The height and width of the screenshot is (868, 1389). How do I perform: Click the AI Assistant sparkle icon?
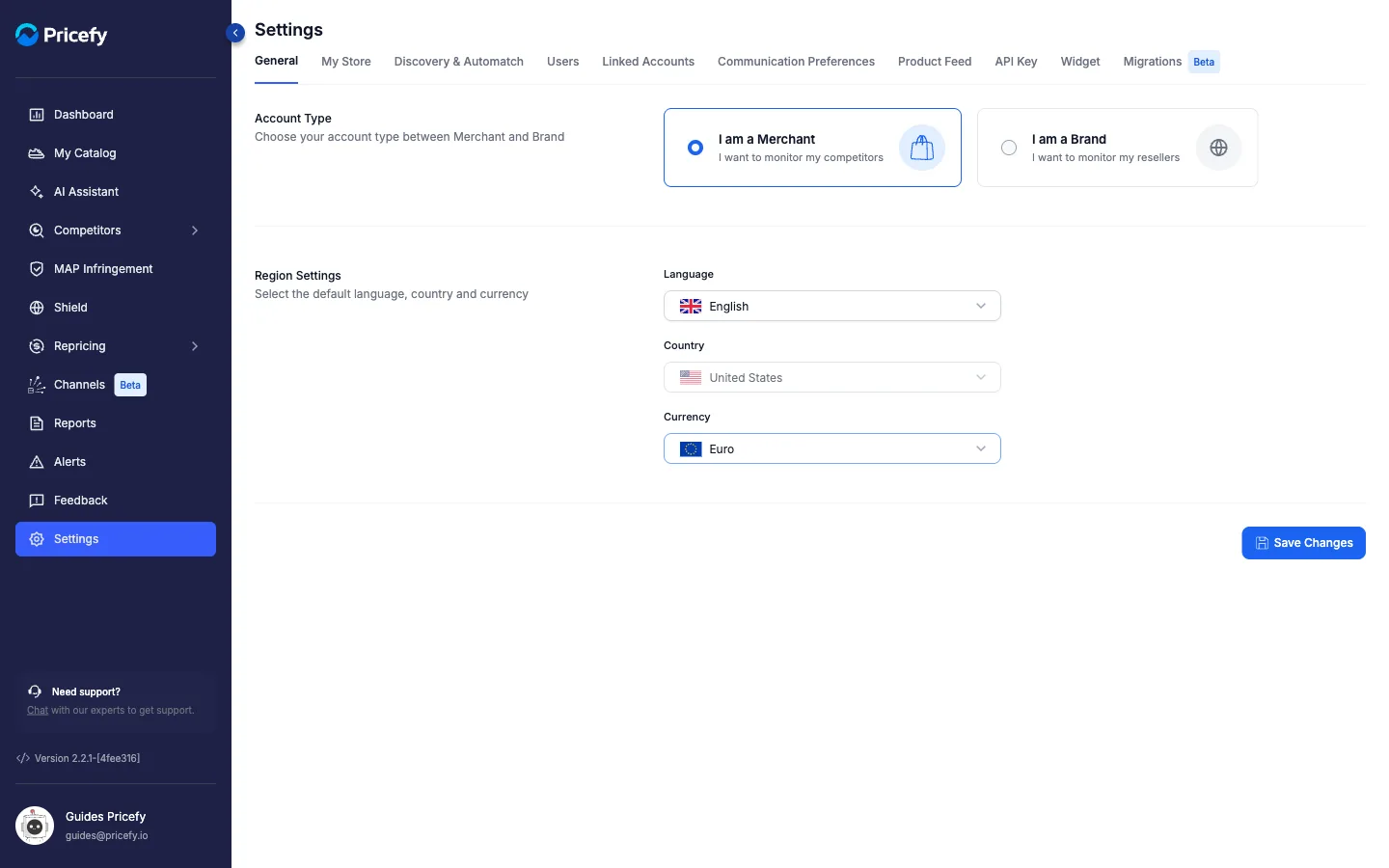(37, 192)
